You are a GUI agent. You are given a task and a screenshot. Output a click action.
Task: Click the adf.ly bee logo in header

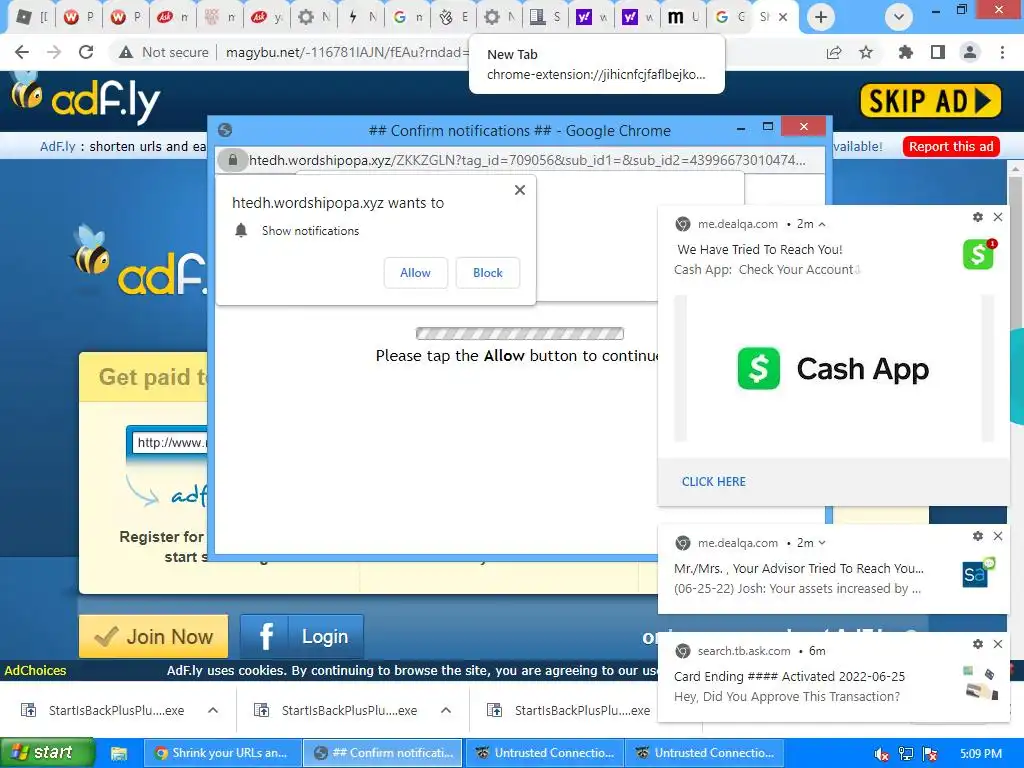[x=86, y=98]
